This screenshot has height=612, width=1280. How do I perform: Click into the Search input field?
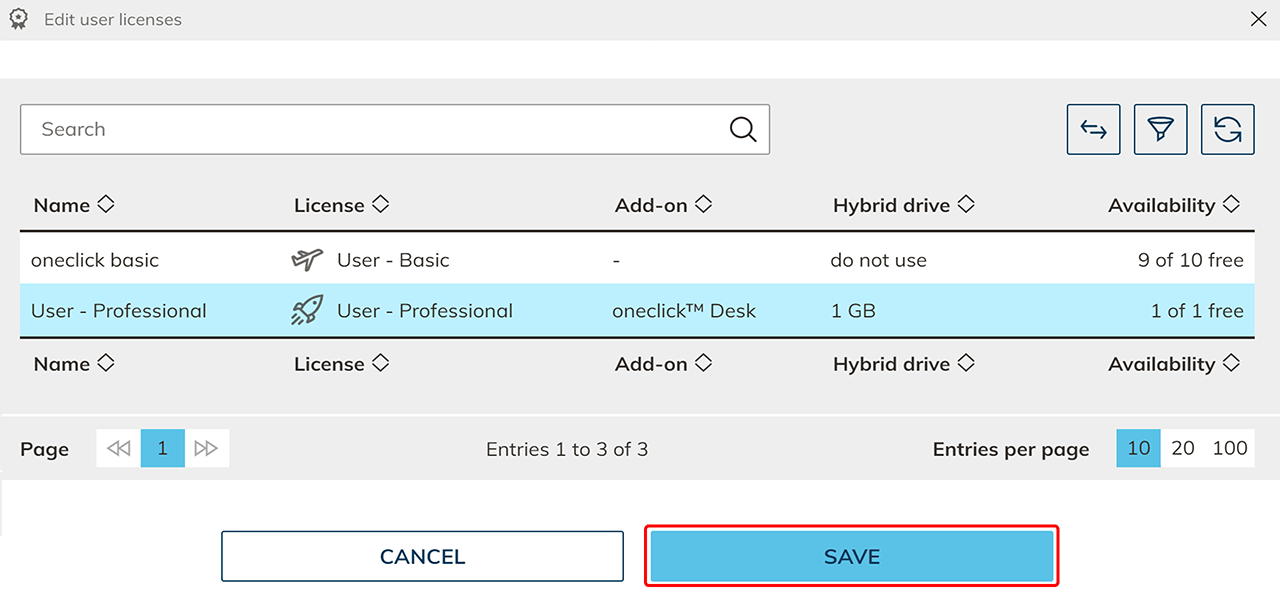pyautogui.click(x=370, y=130)
